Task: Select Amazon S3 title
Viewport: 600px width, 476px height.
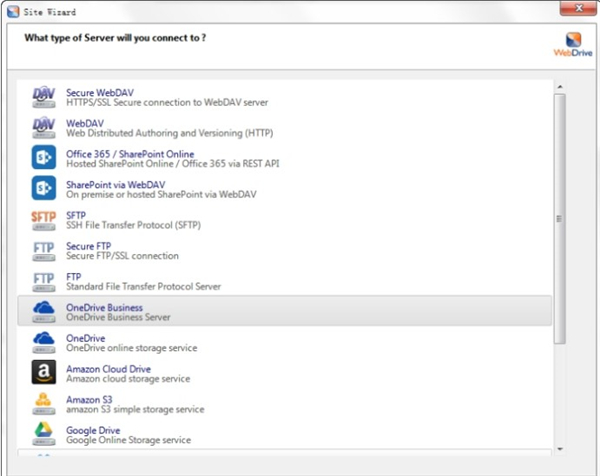Action: [x=89, y=399]
